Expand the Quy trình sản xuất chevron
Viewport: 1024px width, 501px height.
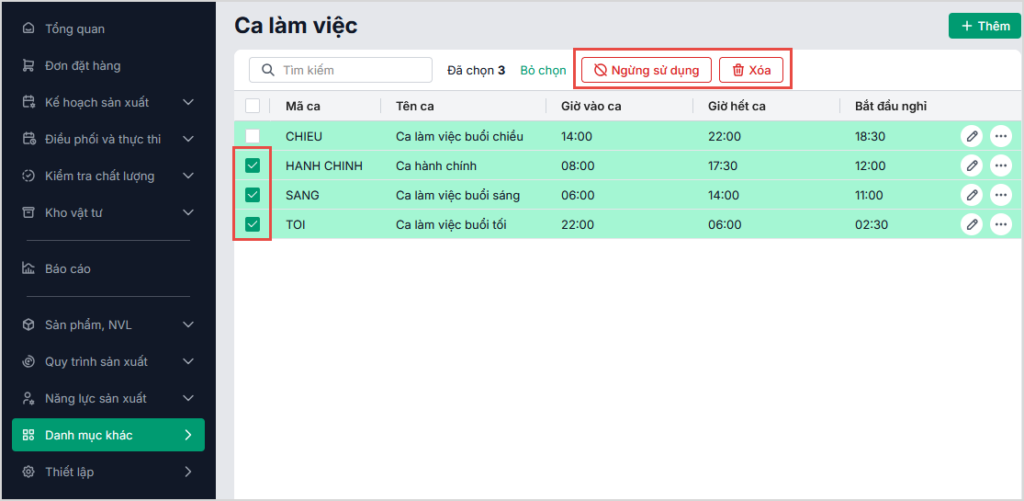pos(188,361)
